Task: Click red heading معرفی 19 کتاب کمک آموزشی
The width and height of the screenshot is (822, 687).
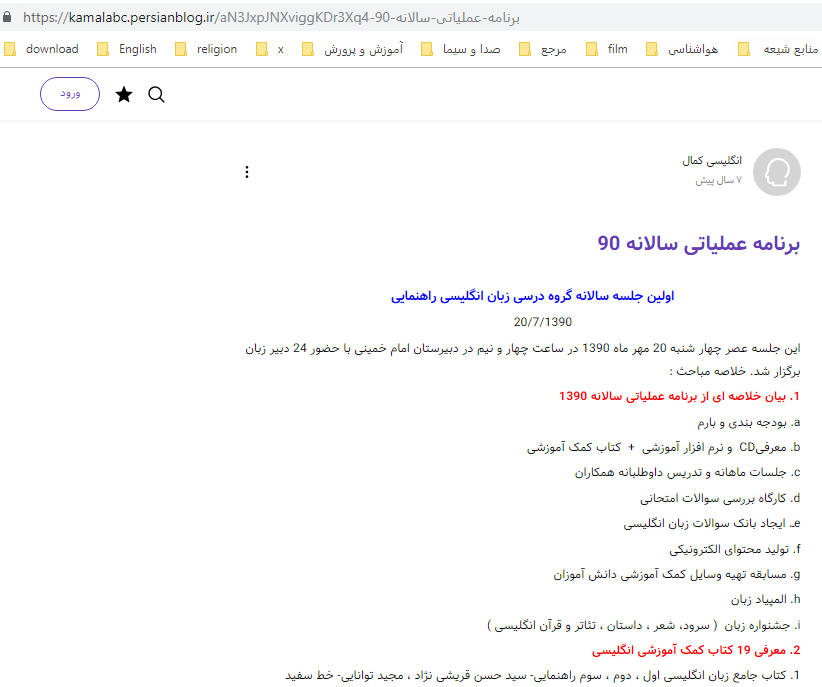Action: 696,650
